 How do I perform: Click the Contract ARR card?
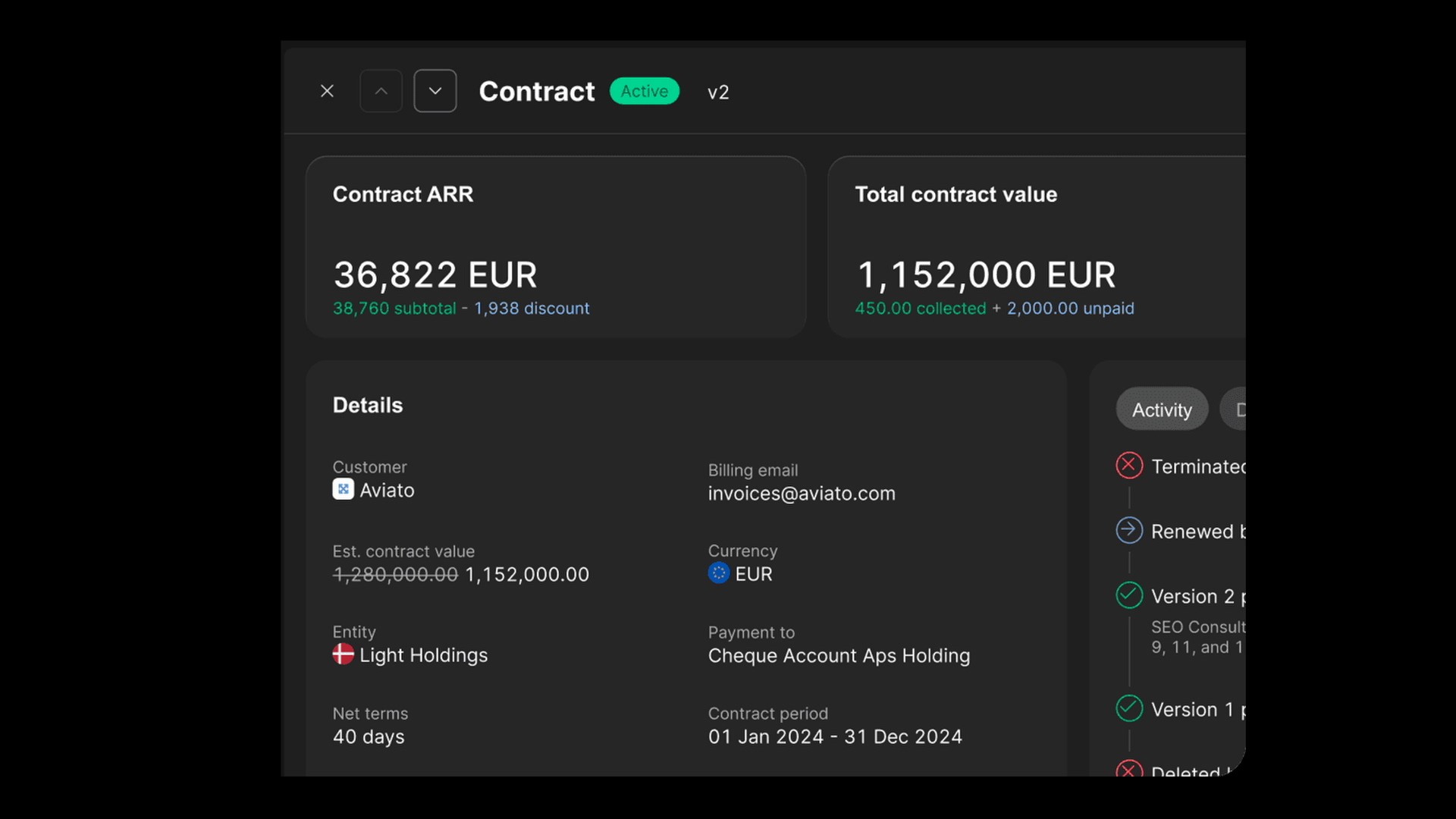click(555, 246)
